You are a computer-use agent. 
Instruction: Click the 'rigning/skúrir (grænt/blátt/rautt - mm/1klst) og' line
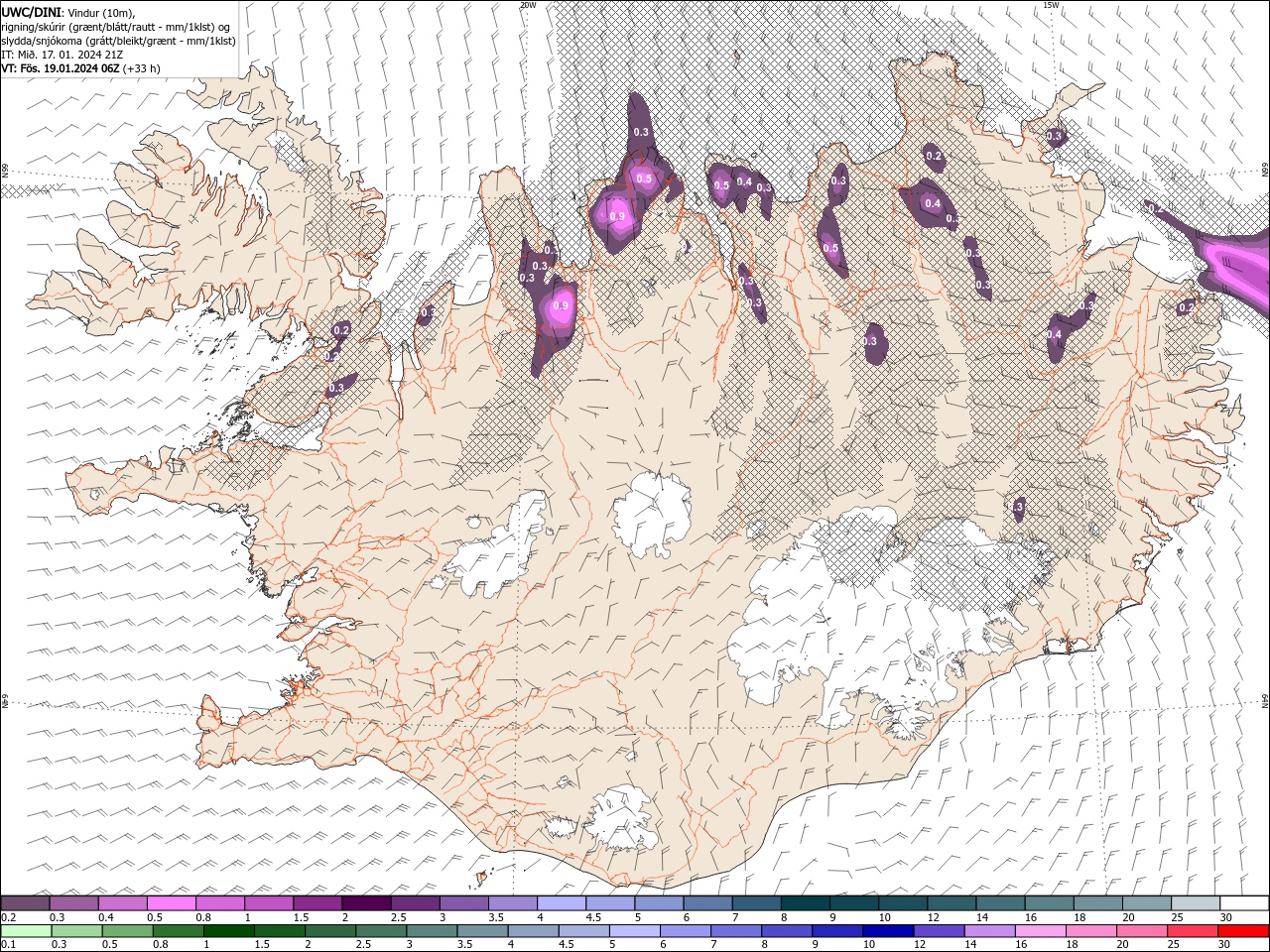coord(116,26)
